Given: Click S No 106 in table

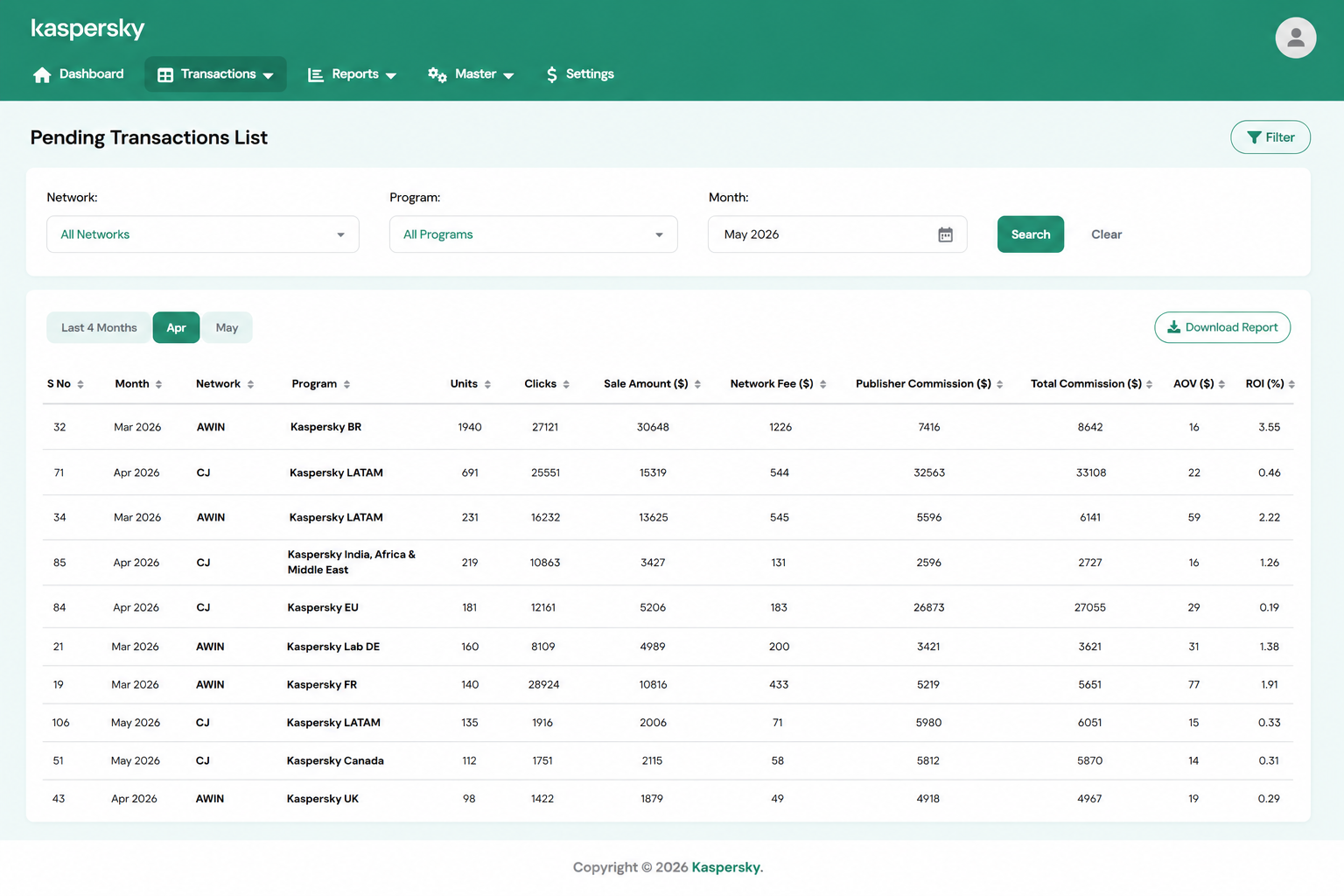Looking at the screenshot, I should click(x=60, y=723).
